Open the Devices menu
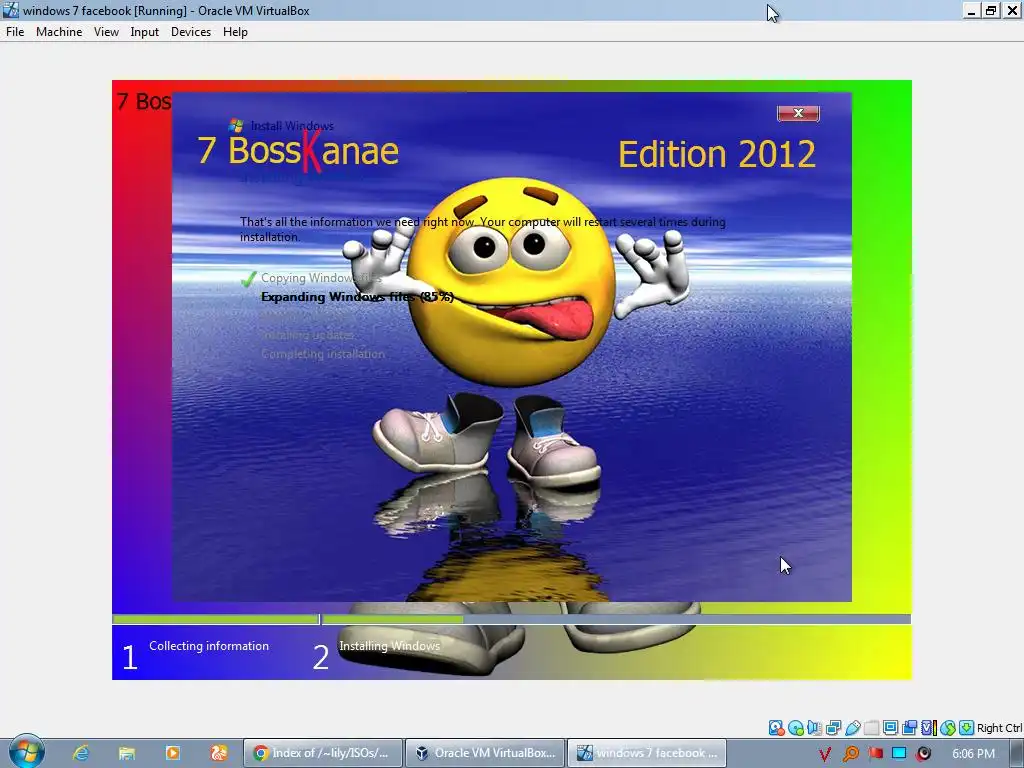This screenshot has width=1024, height=768. coord(191,32)
